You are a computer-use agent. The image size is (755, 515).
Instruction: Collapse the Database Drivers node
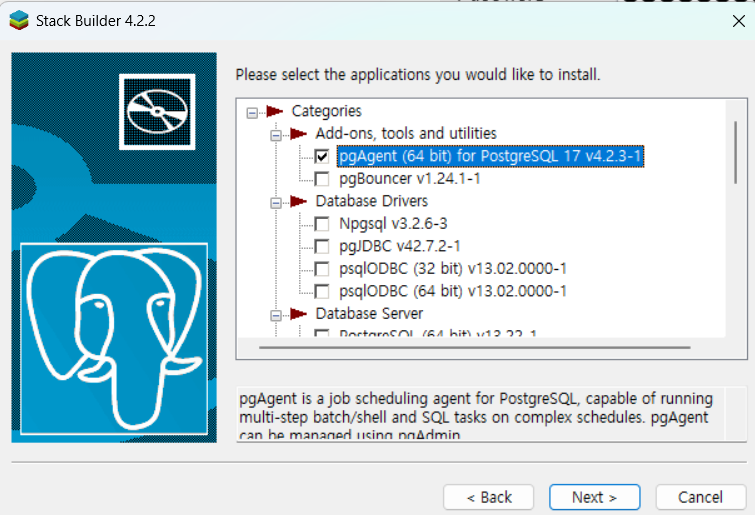tap(276, 203)
